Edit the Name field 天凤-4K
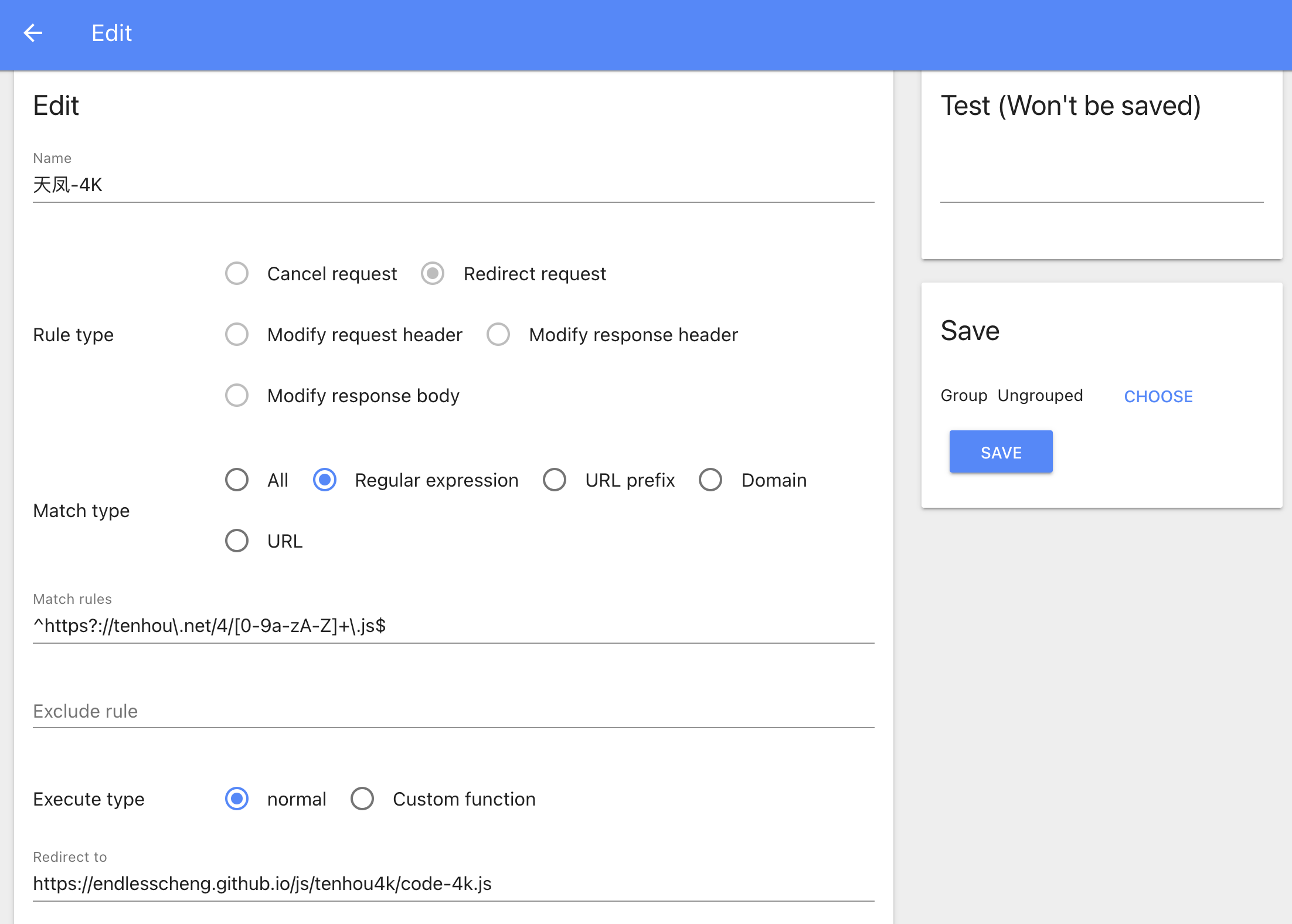 453,185
